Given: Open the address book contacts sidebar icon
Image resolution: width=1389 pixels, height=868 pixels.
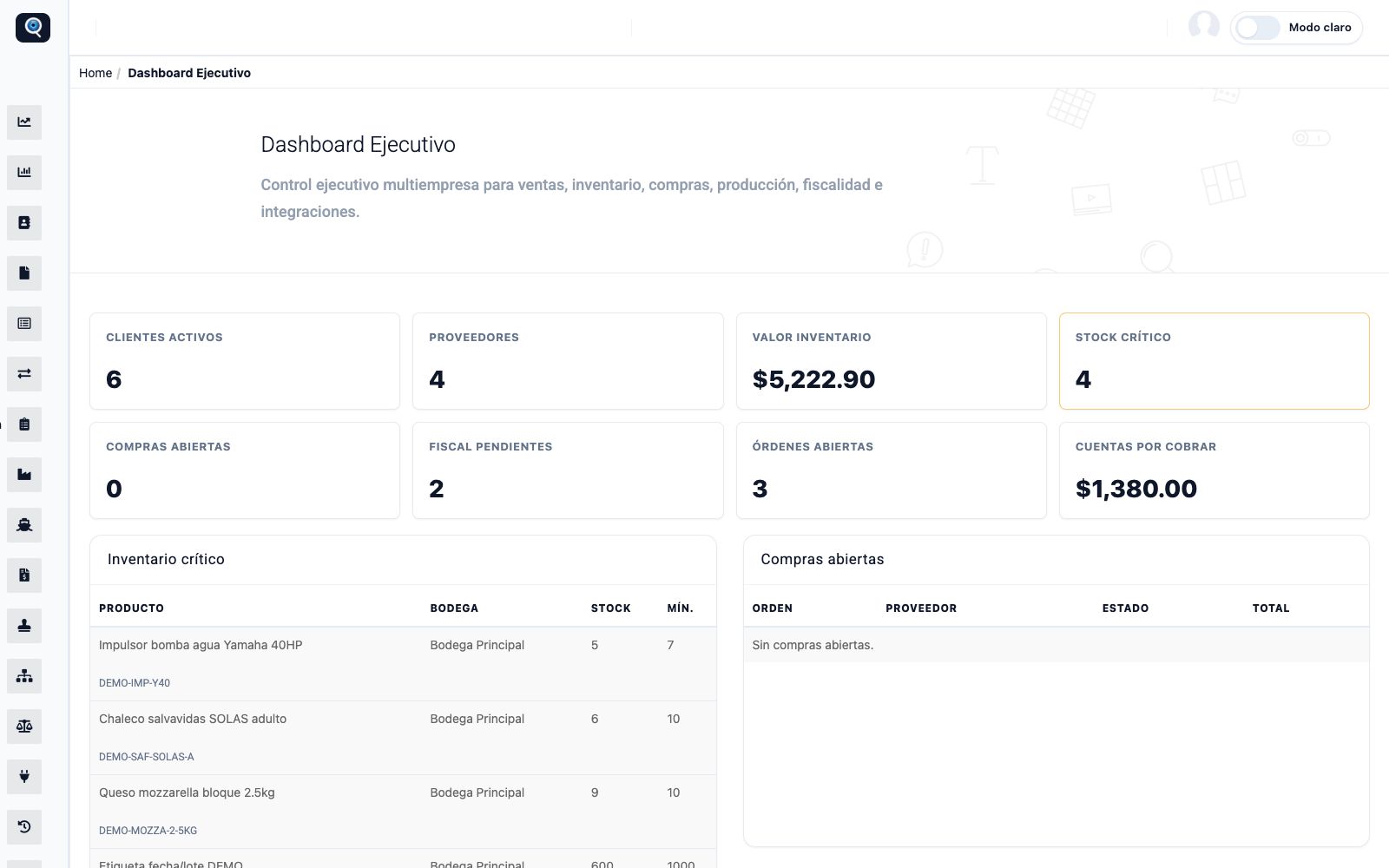Looking at the screenshot, I should point(24,223).
